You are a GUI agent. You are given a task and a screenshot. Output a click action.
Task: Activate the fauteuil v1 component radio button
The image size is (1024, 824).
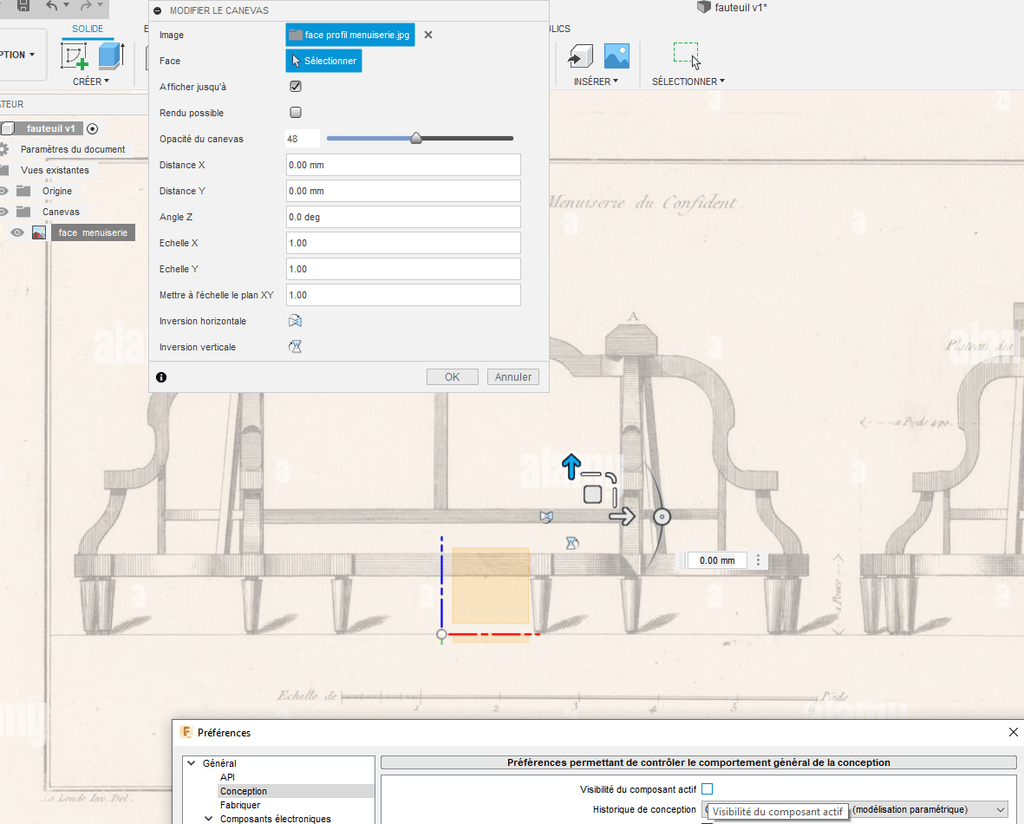(93, 129)
